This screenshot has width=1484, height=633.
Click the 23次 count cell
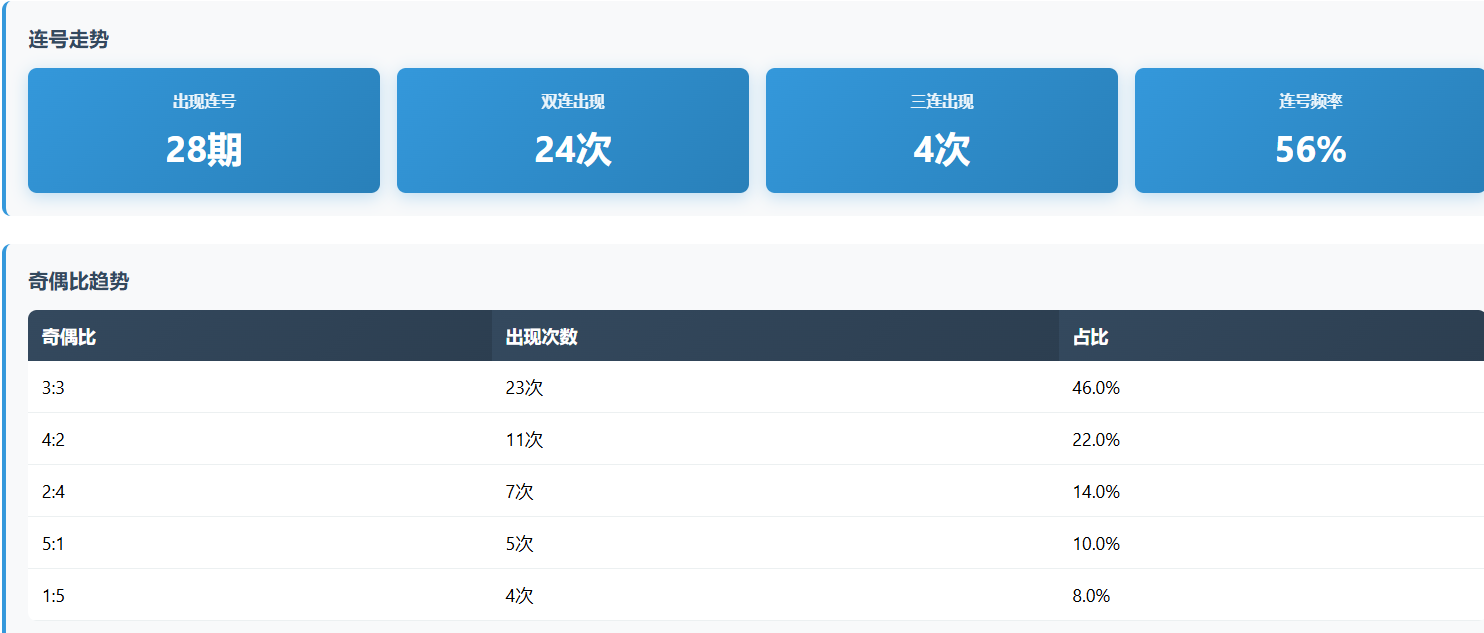click(x=525, y=388)
